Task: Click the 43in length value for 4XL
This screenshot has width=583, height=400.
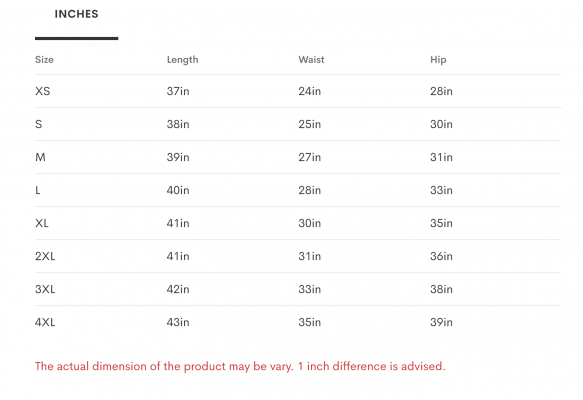Action: tap(178, 322)
